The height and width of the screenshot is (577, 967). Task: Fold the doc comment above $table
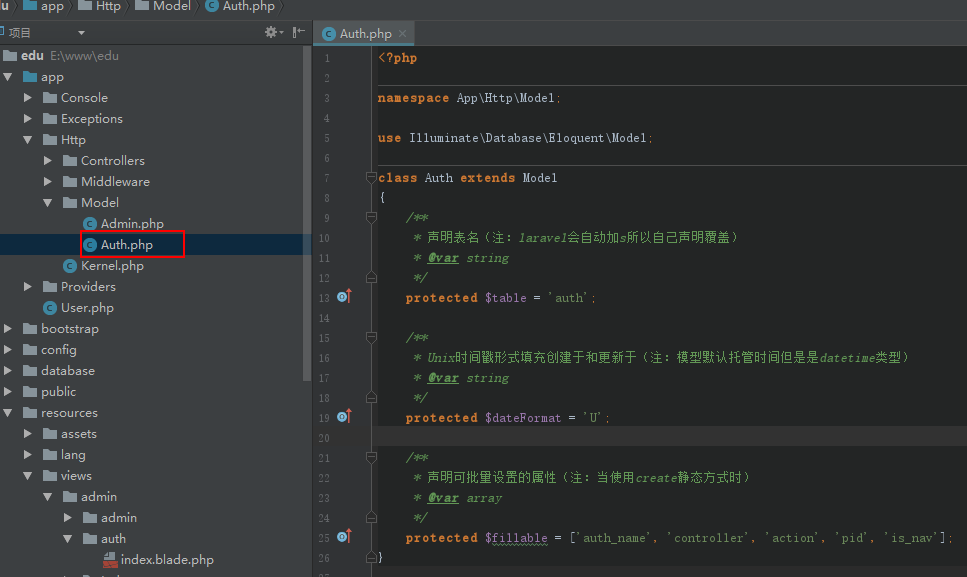pos(371,218)
